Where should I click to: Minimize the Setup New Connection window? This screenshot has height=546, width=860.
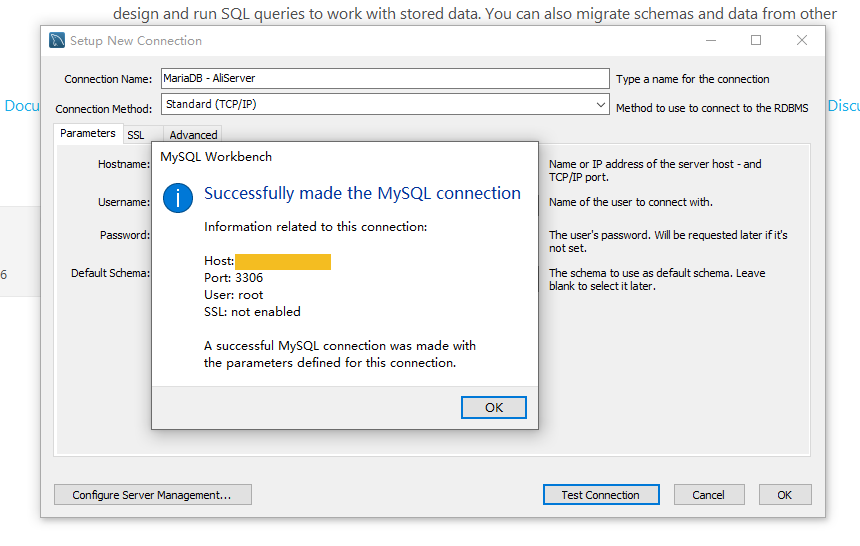(711, 41)
